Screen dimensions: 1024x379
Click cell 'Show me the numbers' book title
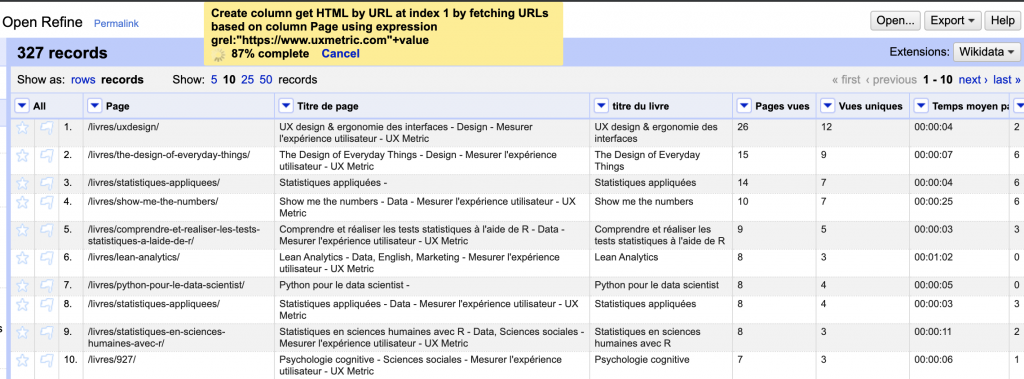point(644,201)
